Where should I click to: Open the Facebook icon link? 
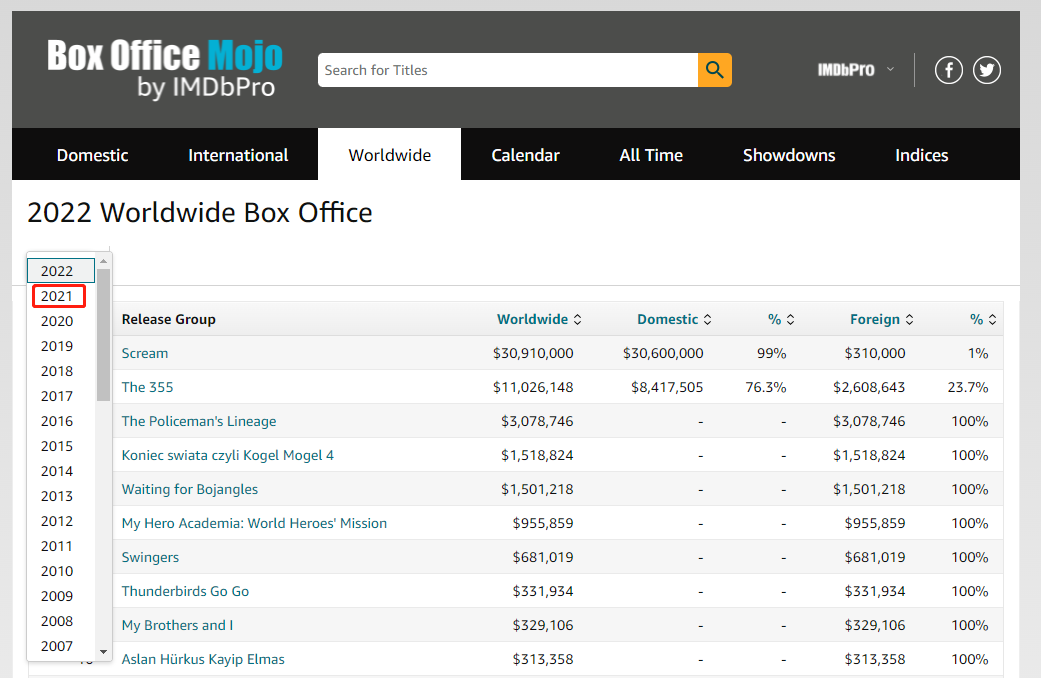click(x=948, y=70)
